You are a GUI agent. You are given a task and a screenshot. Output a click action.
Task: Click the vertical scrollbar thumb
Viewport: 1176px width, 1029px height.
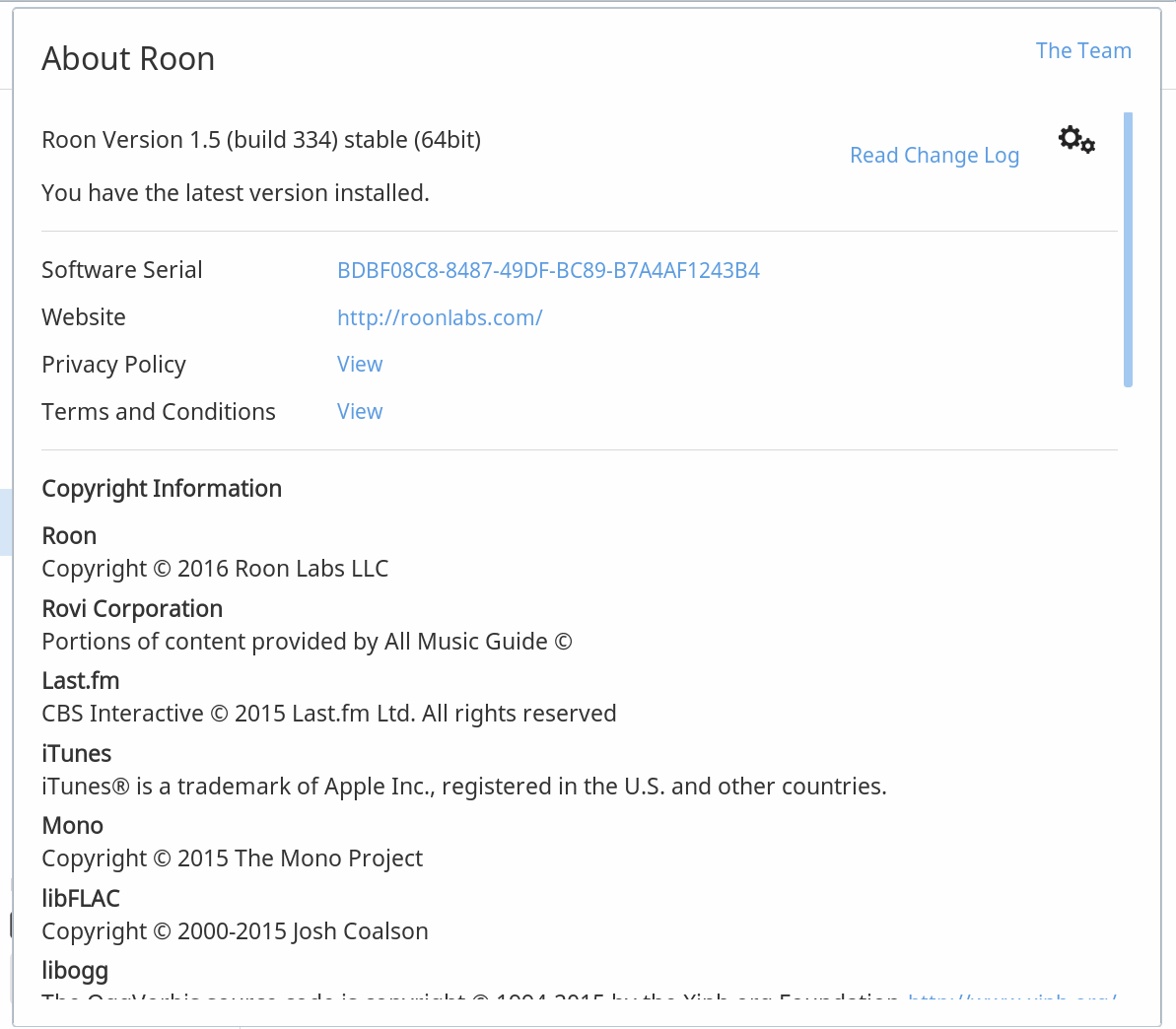[1128, 249]
